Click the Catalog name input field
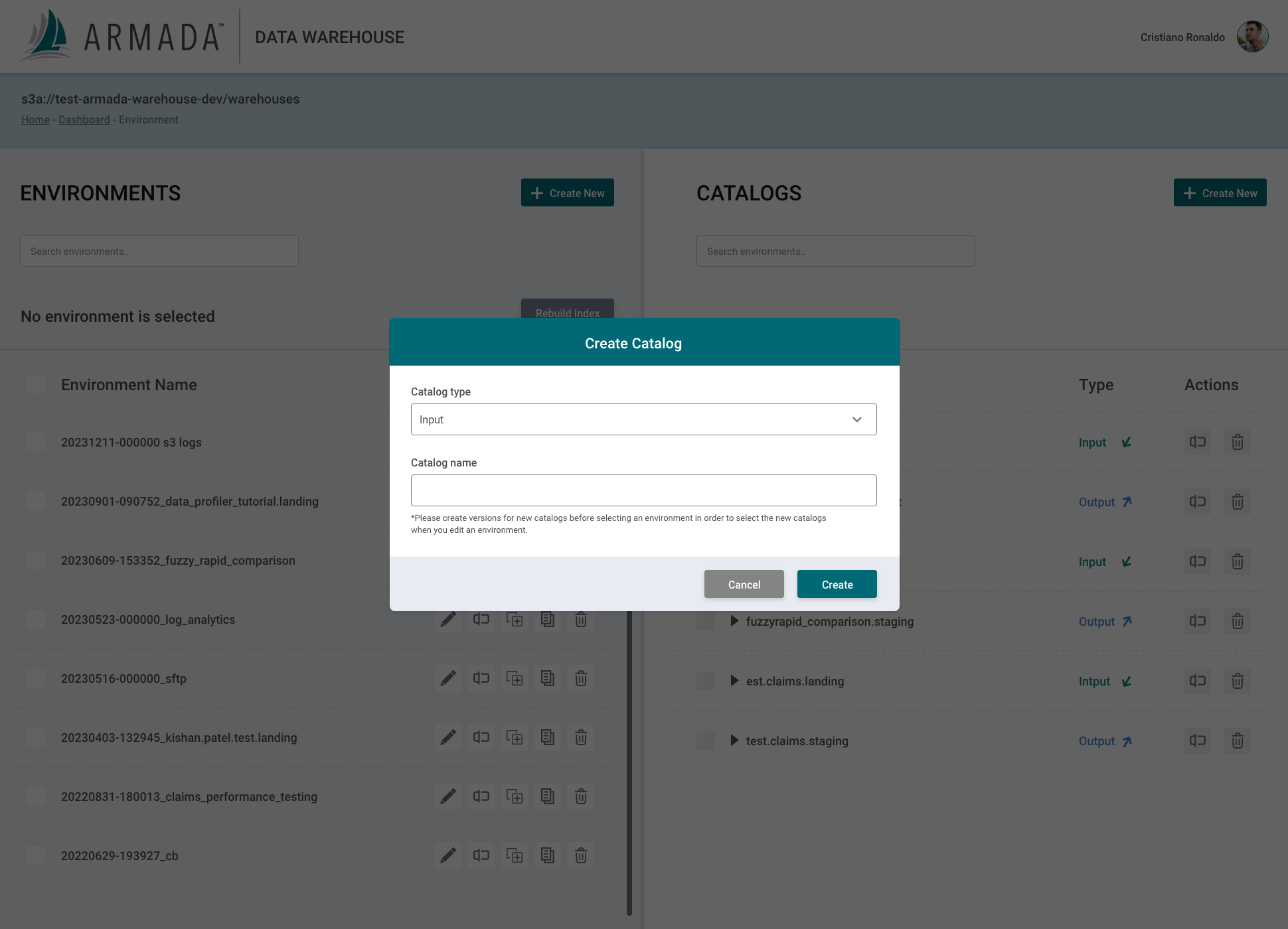The image size is (1288, 929). [x=643, y=490]
